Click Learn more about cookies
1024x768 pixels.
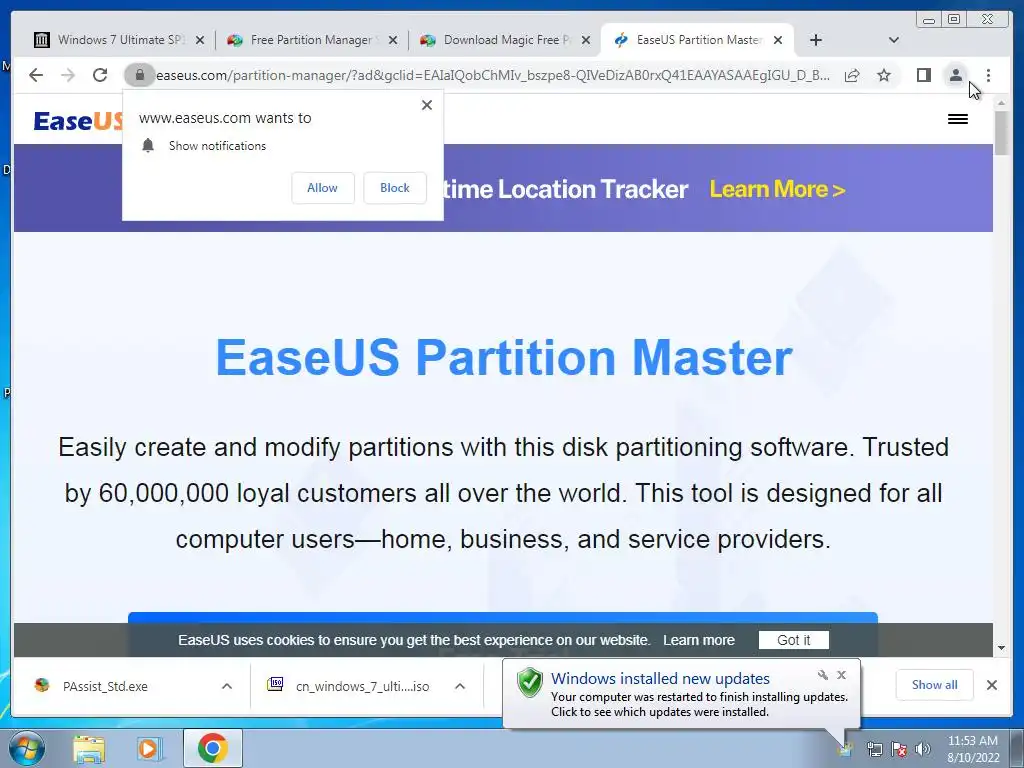click(698, 640)
